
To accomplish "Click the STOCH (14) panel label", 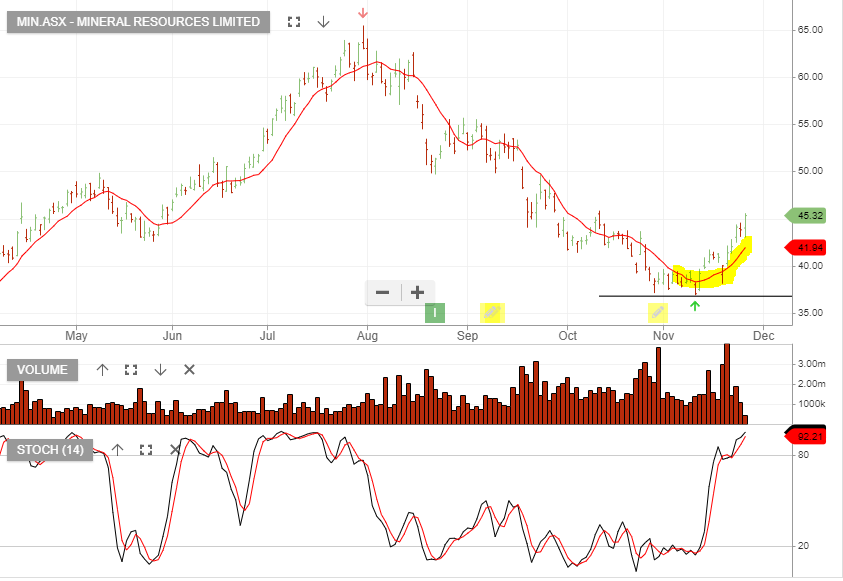I will [50, 450].
